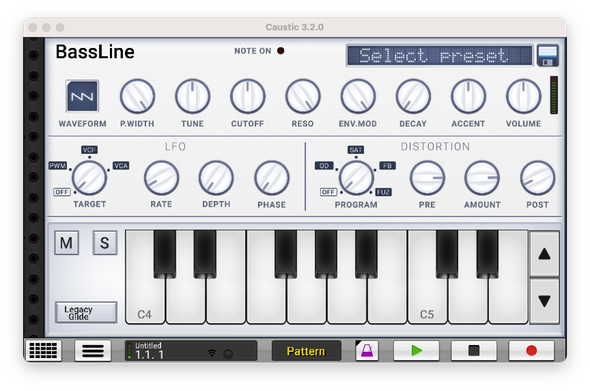This screenshot has height=391, width=590.
Task: Play the A4 white key
Action: [x=347, y=301]
